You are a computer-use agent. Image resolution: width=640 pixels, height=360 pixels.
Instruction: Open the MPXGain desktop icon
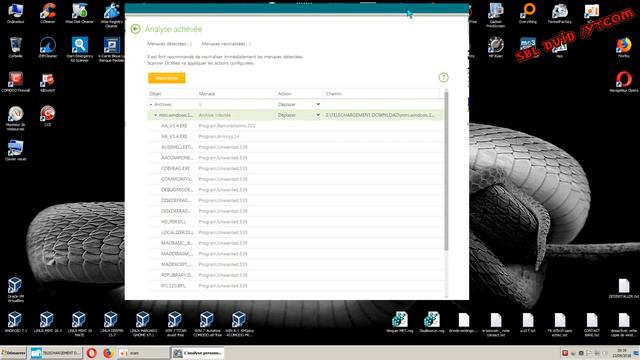point(496,47)
